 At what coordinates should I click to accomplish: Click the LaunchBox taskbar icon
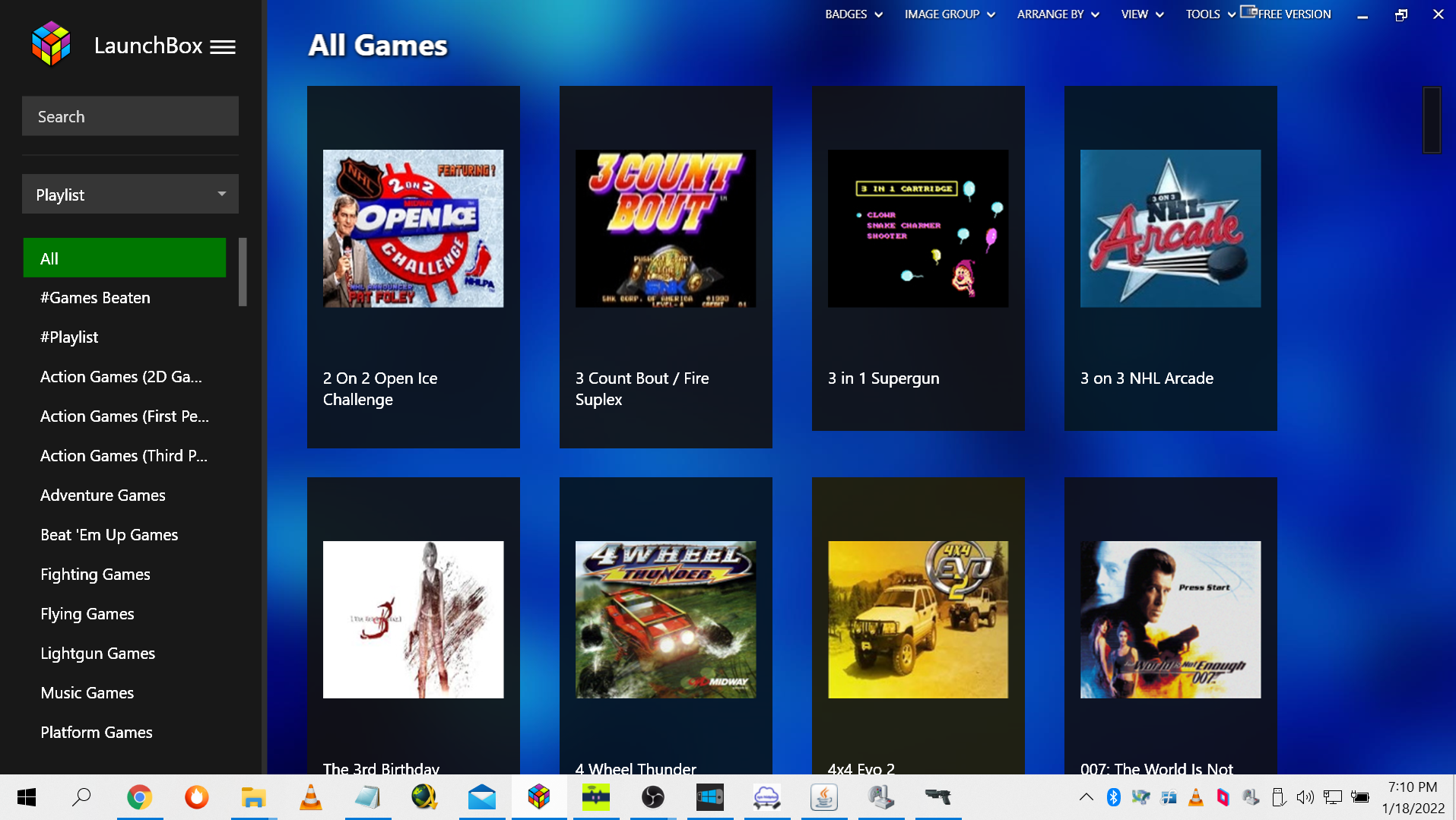pos(538,797)
